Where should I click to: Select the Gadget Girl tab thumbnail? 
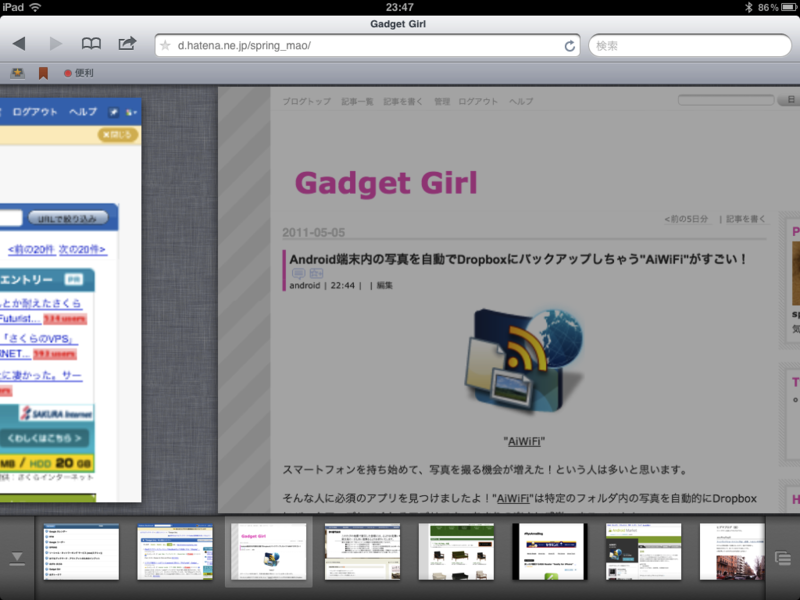(269, 552)
